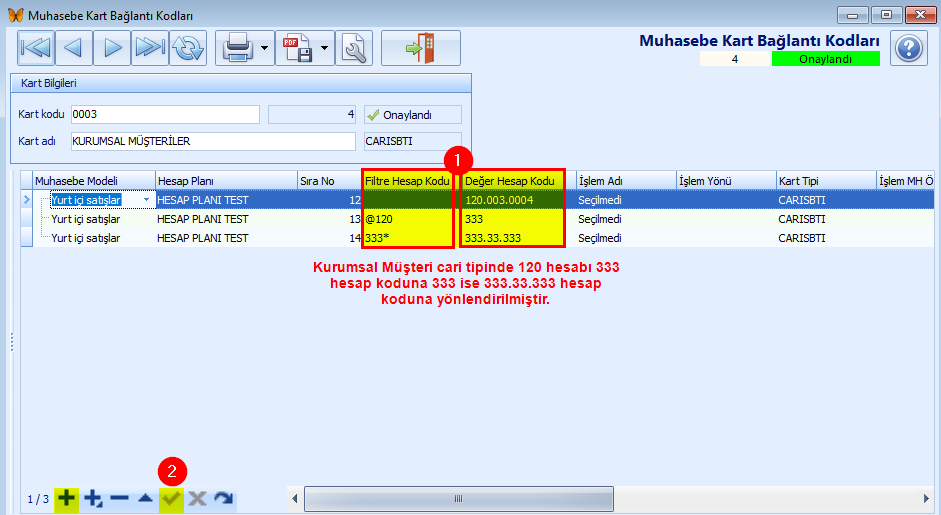Click the İşlem Yönü column header
The width and height of the screenshot is (941, 515).
click(x=727, y=181)
